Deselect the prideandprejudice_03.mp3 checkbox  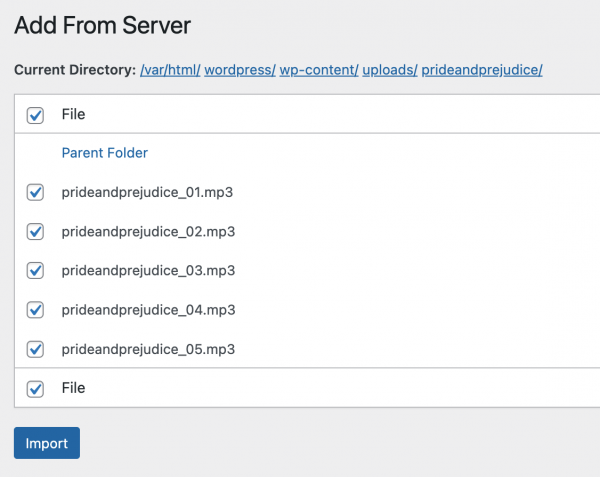click(36, 271)
